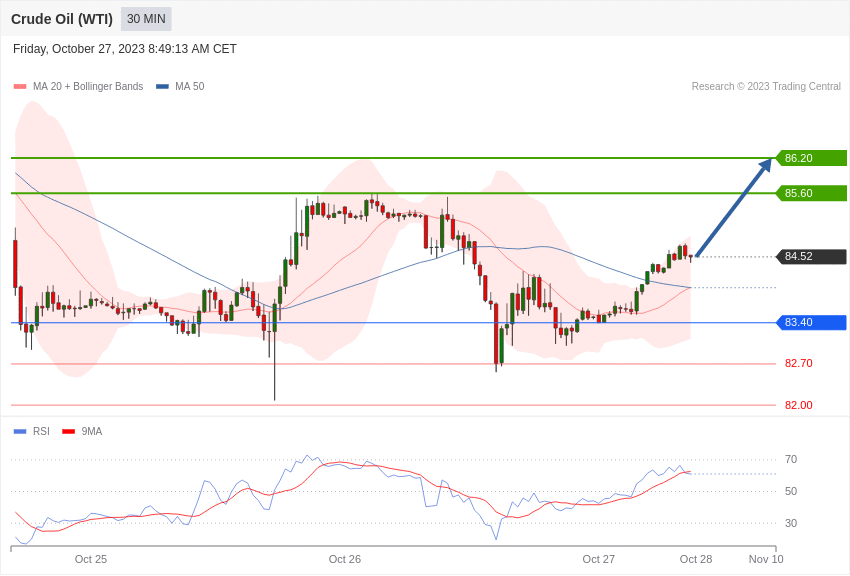Click the MA 20 + Bollinger Bands legend label
Image resolution: width=850 pixels, height=576 pixels.
pyautogui.click(x=88, y=87)
